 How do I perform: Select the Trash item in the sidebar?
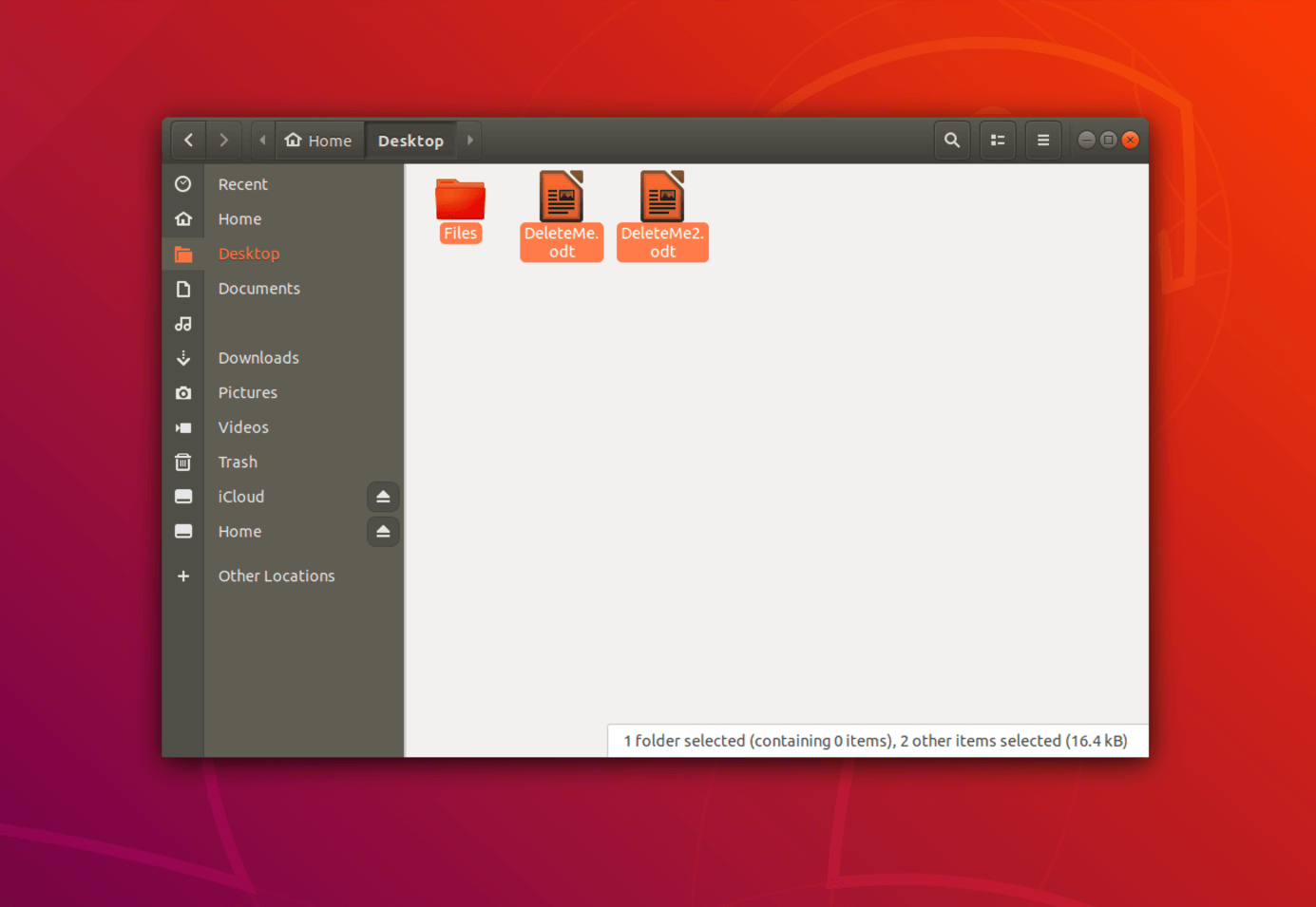click(x=238, y=462)
